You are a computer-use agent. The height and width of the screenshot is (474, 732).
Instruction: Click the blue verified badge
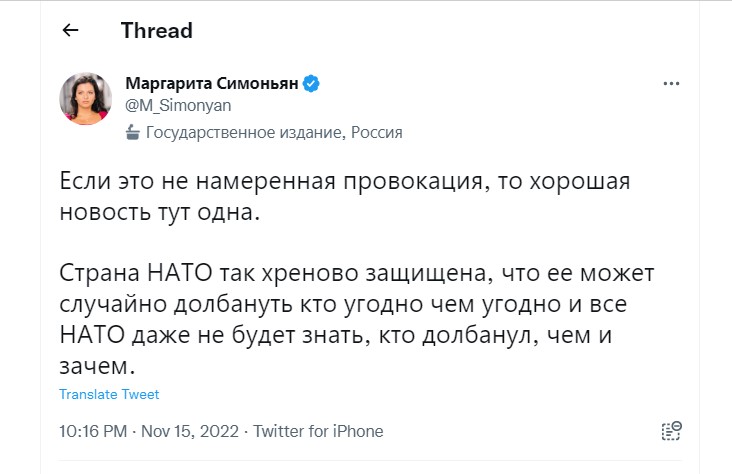pyautogui.click(x=311, y=83)
